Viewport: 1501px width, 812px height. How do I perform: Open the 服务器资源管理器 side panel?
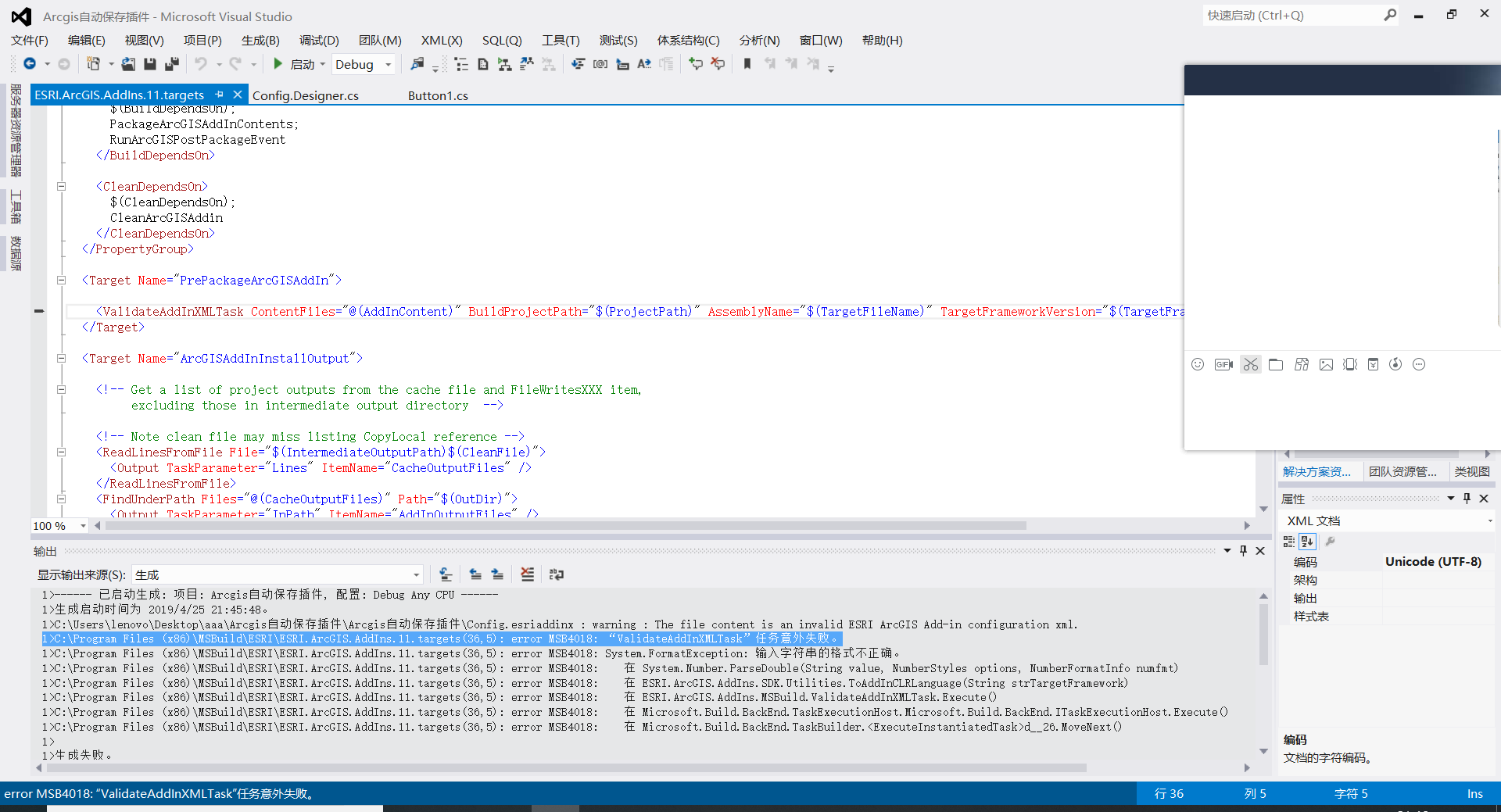[x=15, y=131]
